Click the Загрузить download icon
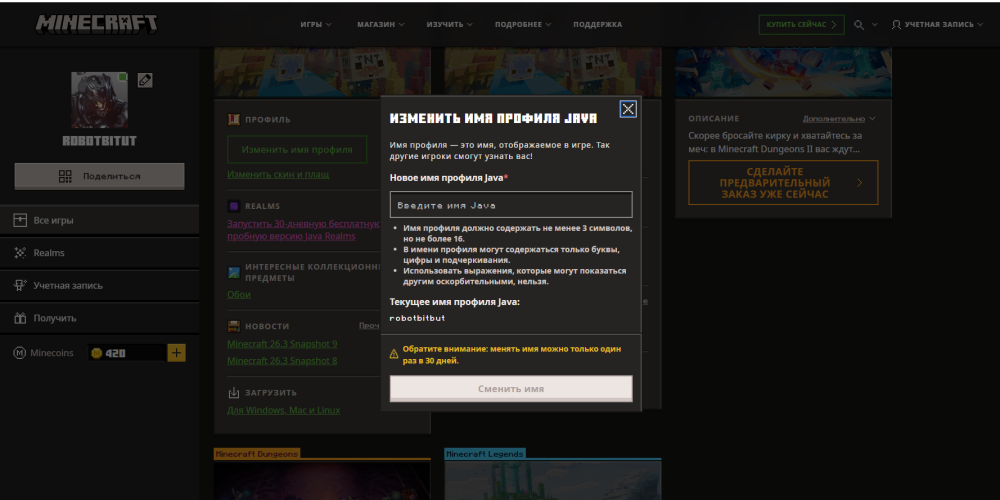The height and width of the screenshot is (500, 1000). (234, 393)
